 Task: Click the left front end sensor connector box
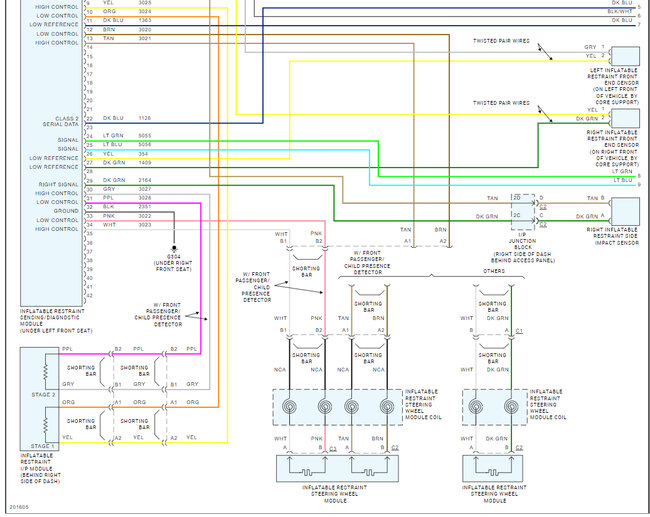click(x=625, y=56)
